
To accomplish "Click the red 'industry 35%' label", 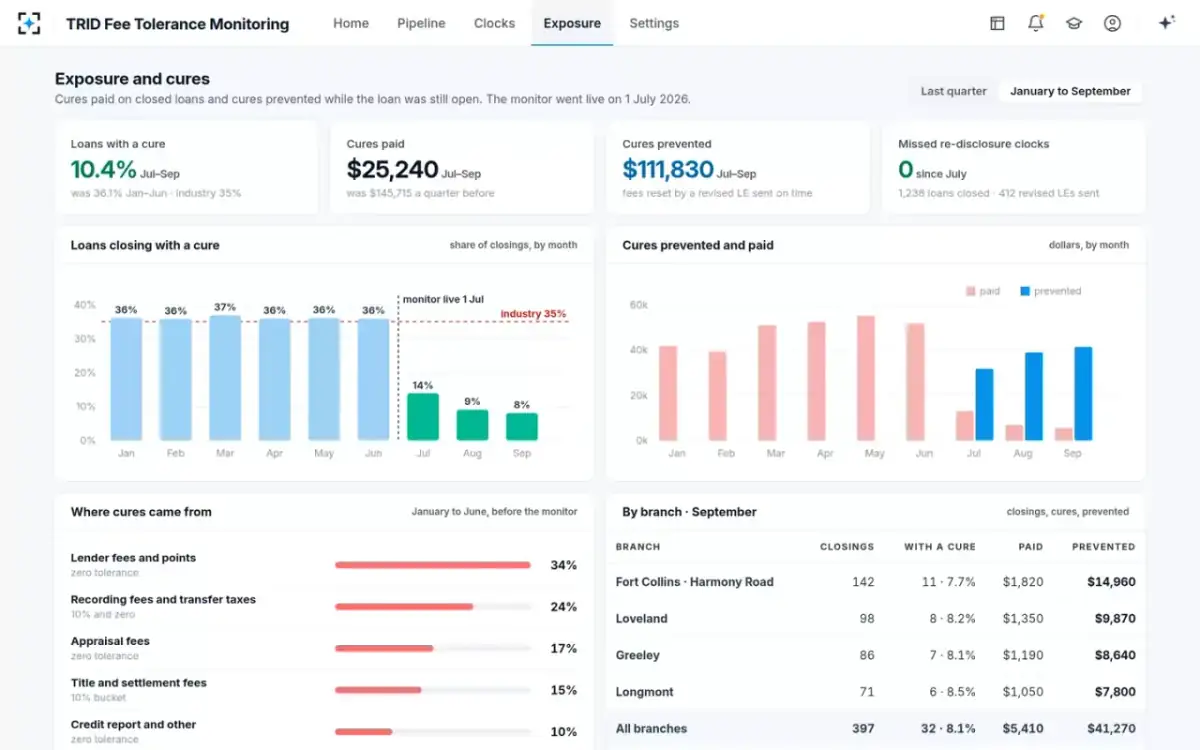I will [x=534, y=314].
